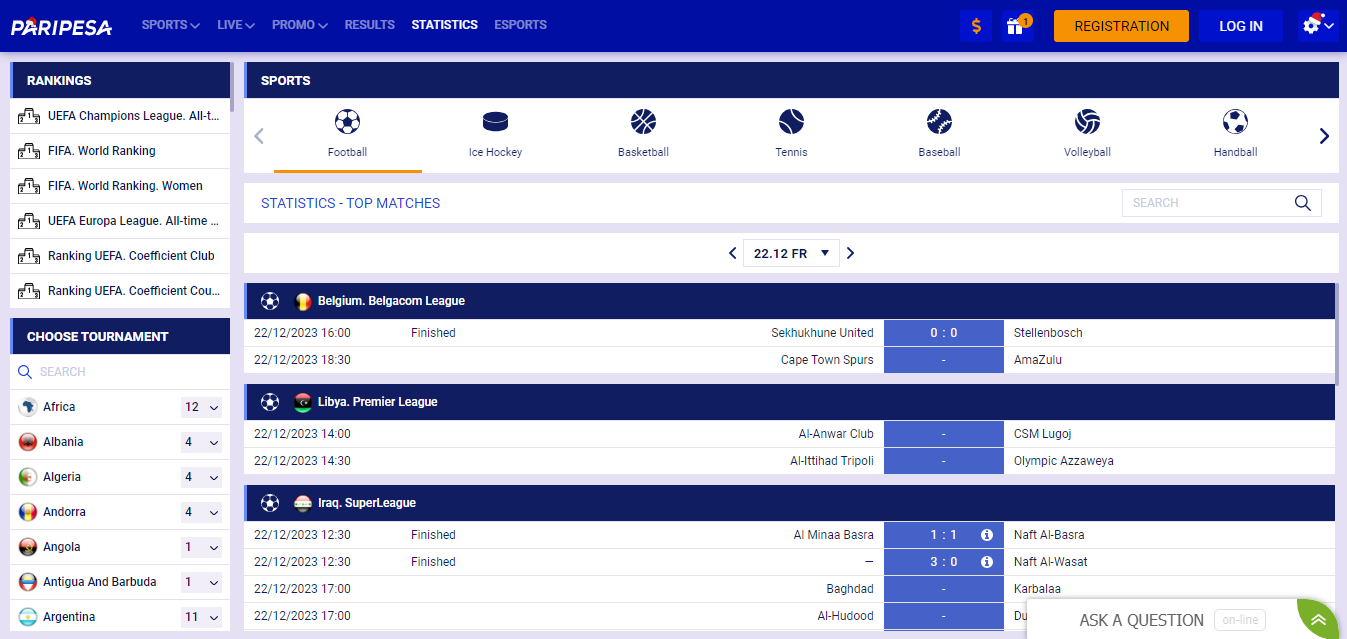Click the Belgium. Belgacom League header
The width and height of the screenshot is (1347, 639).
point(790,301)
